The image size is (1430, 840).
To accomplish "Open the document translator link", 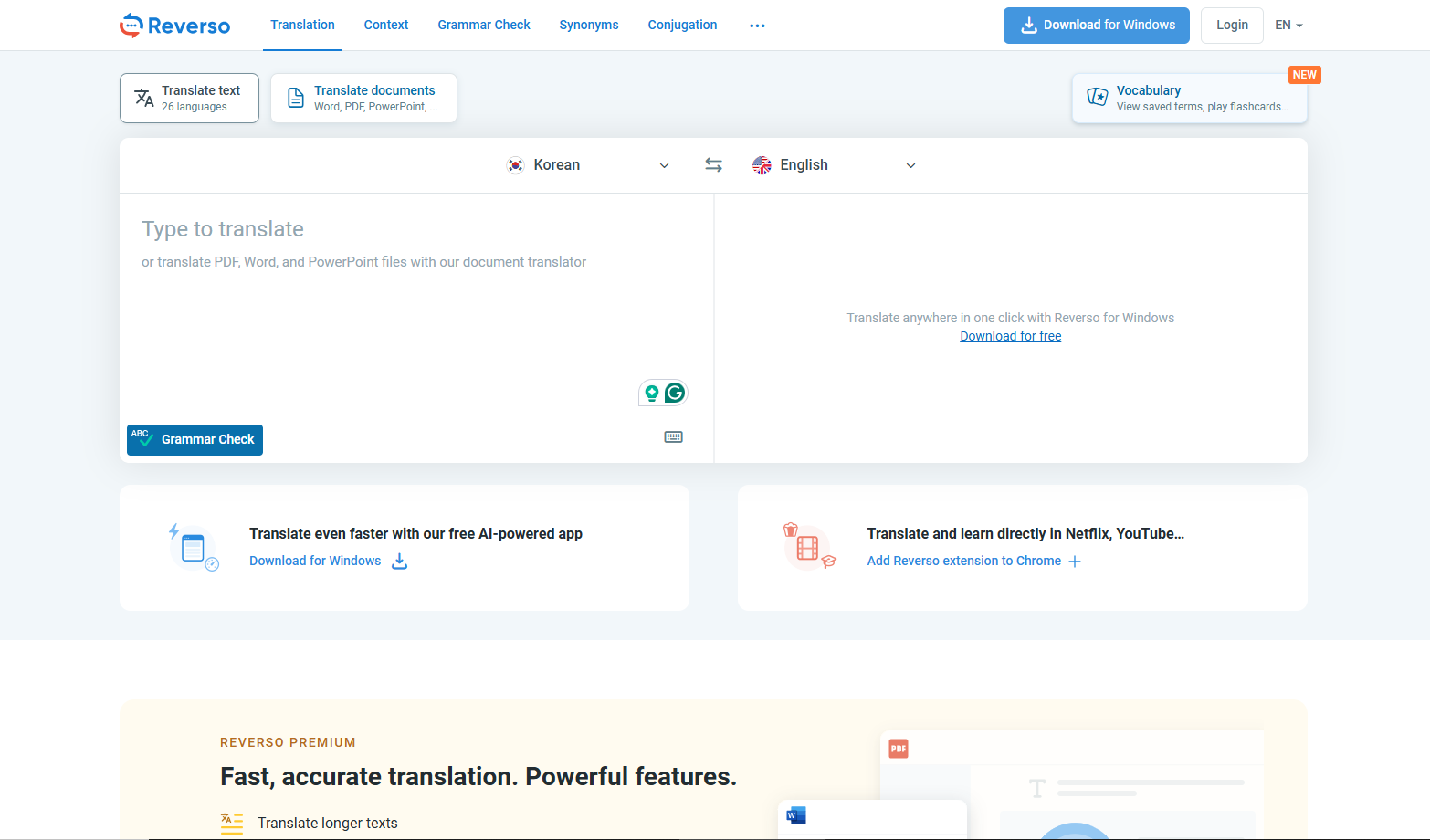I will tap(524, 262).
